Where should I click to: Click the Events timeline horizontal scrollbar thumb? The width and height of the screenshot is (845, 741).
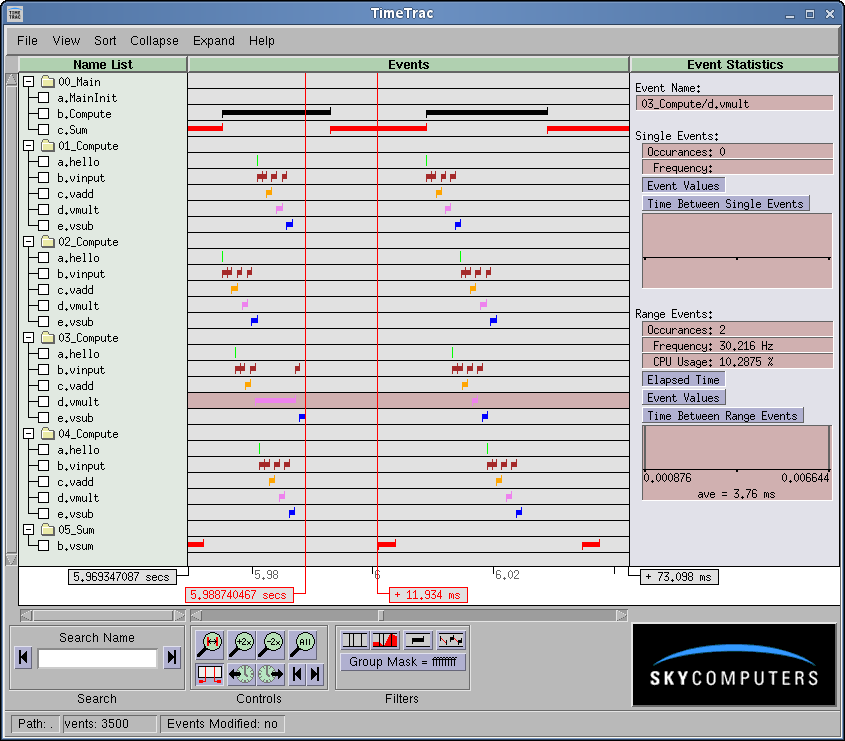click(x=381, y=615)
